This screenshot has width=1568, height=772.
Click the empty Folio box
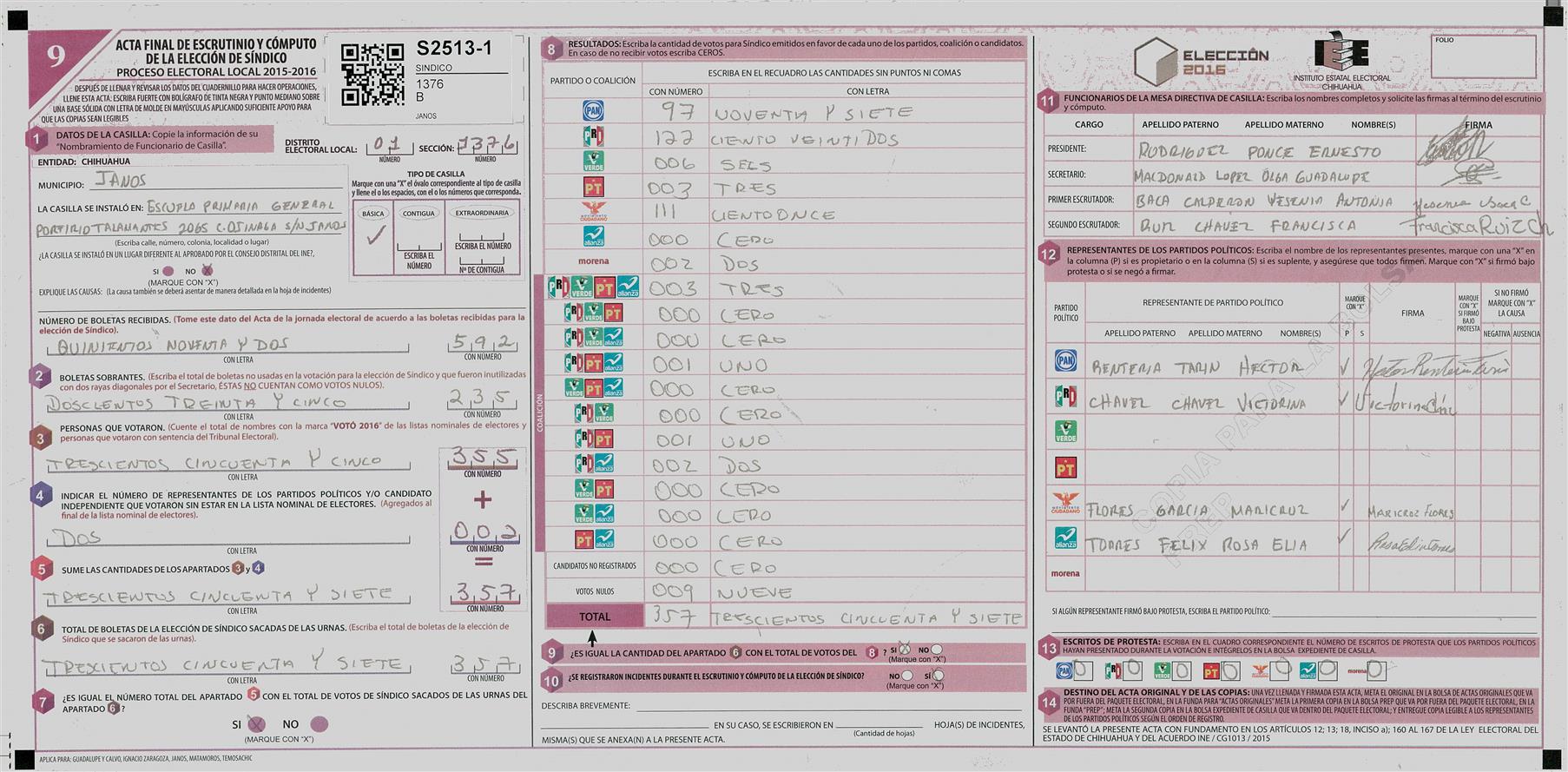click(x=1482, y=57)
